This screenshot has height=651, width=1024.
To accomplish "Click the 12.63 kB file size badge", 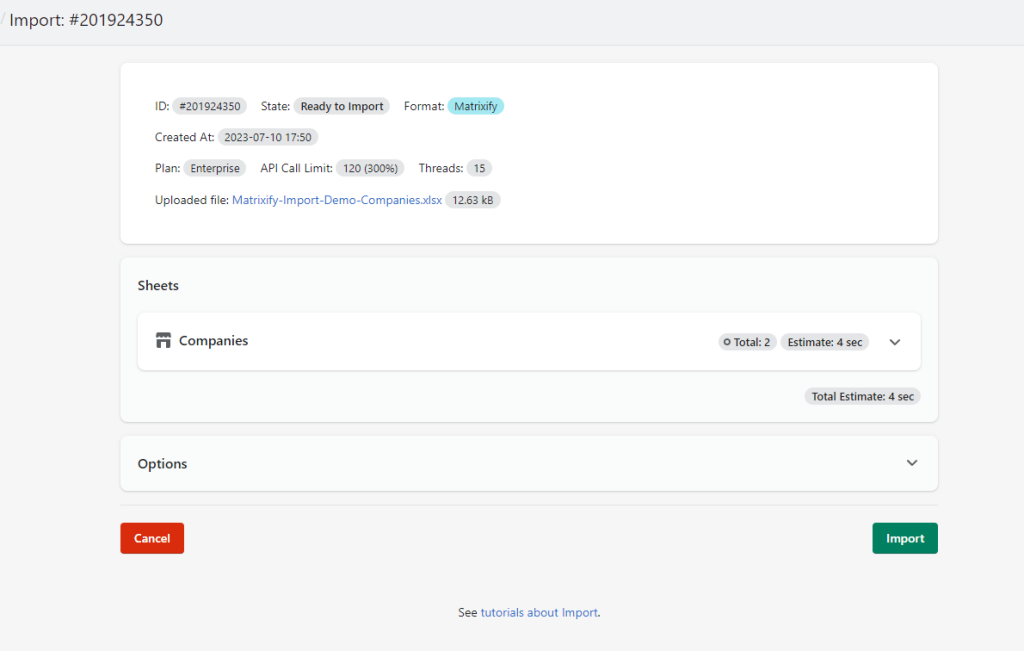I will click(x=472, y=199).
